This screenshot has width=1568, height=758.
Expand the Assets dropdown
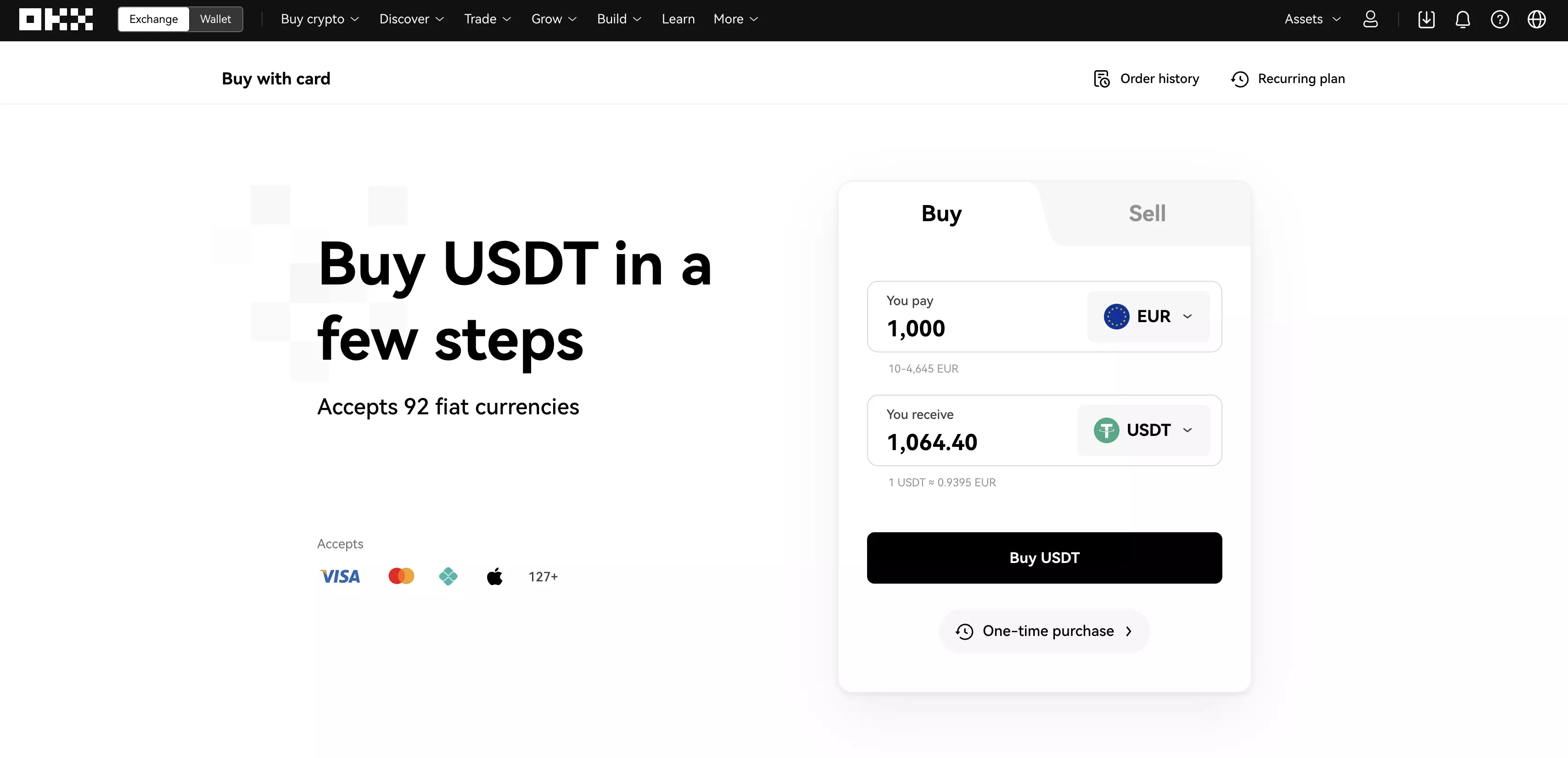click(x=1312, y=19)
